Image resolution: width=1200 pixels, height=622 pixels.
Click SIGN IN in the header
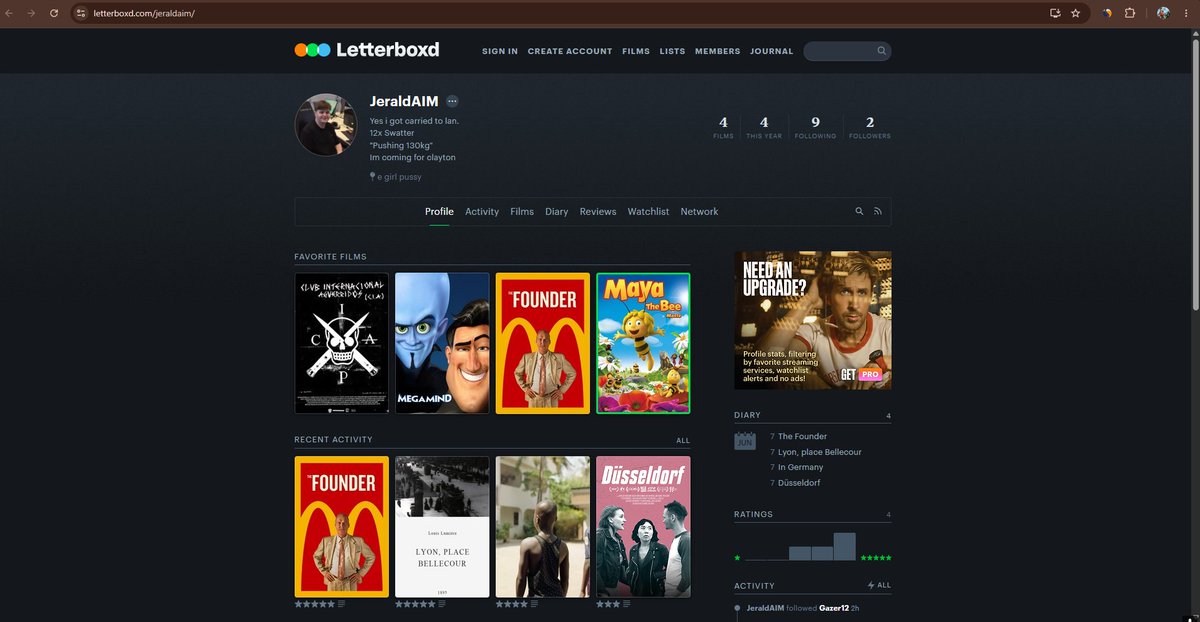pos(500,51)
